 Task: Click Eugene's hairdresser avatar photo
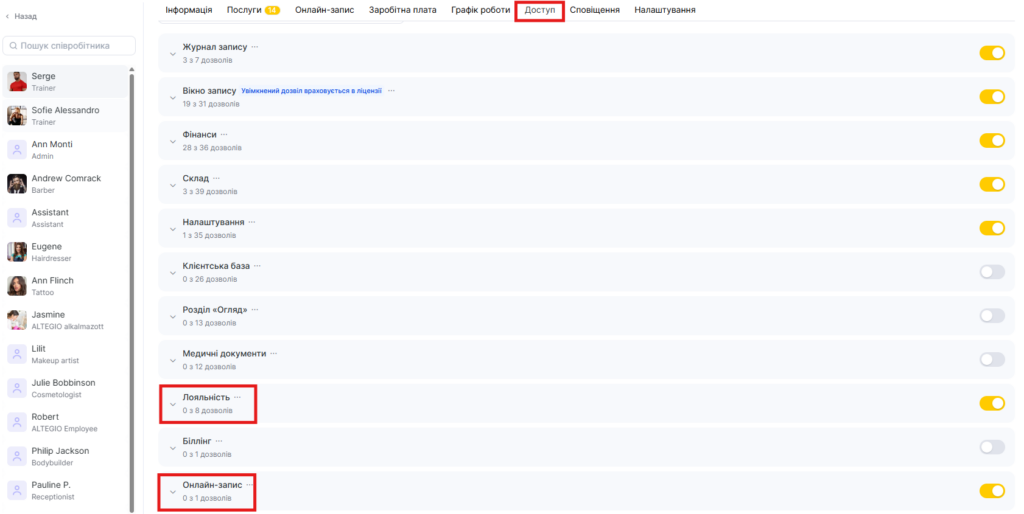coord(17,251)
